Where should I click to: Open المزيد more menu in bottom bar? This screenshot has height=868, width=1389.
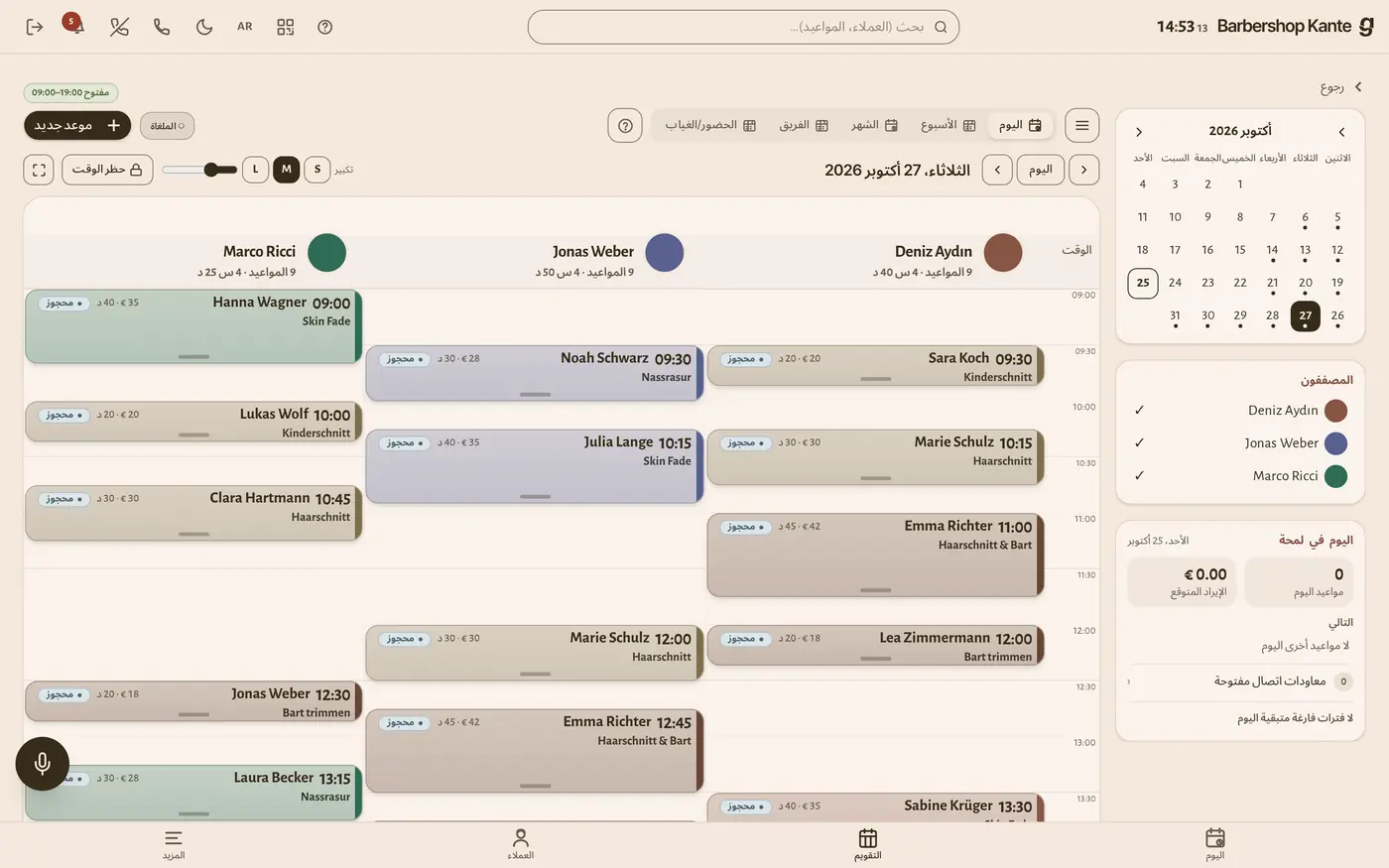pos(174,844)
